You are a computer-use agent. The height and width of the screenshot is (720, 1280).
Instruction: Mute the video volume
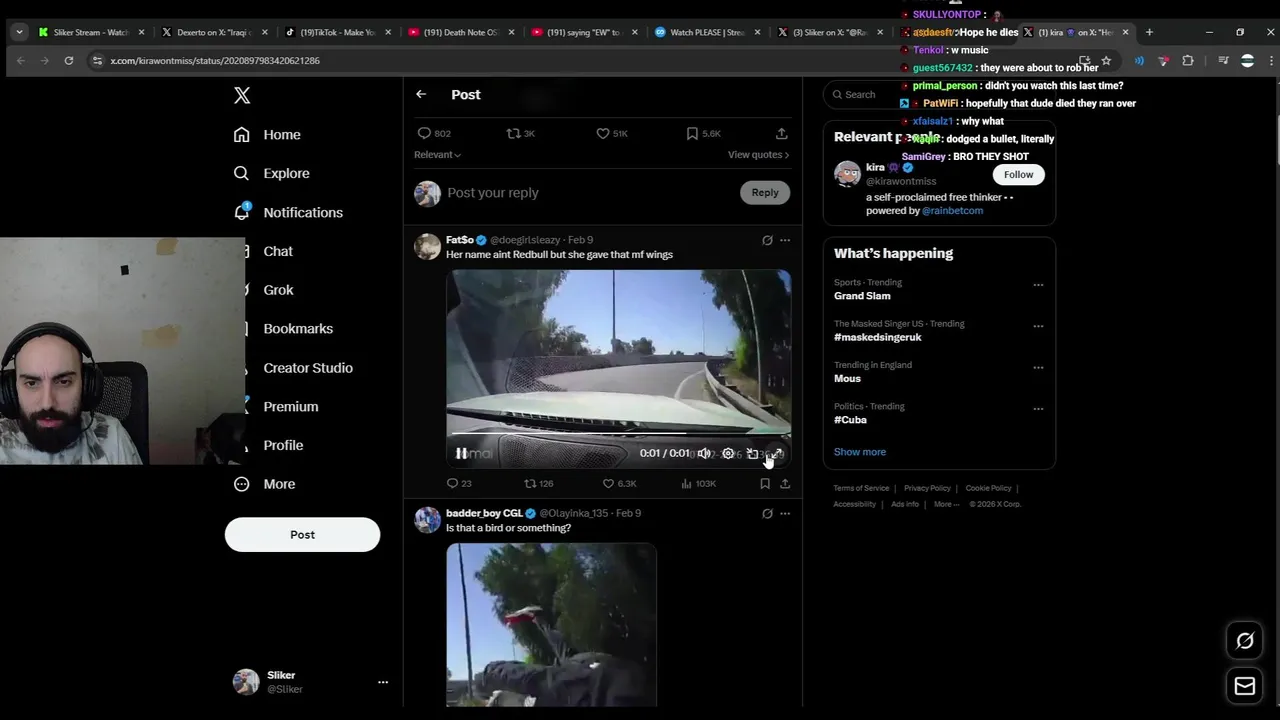click(704, 453)
